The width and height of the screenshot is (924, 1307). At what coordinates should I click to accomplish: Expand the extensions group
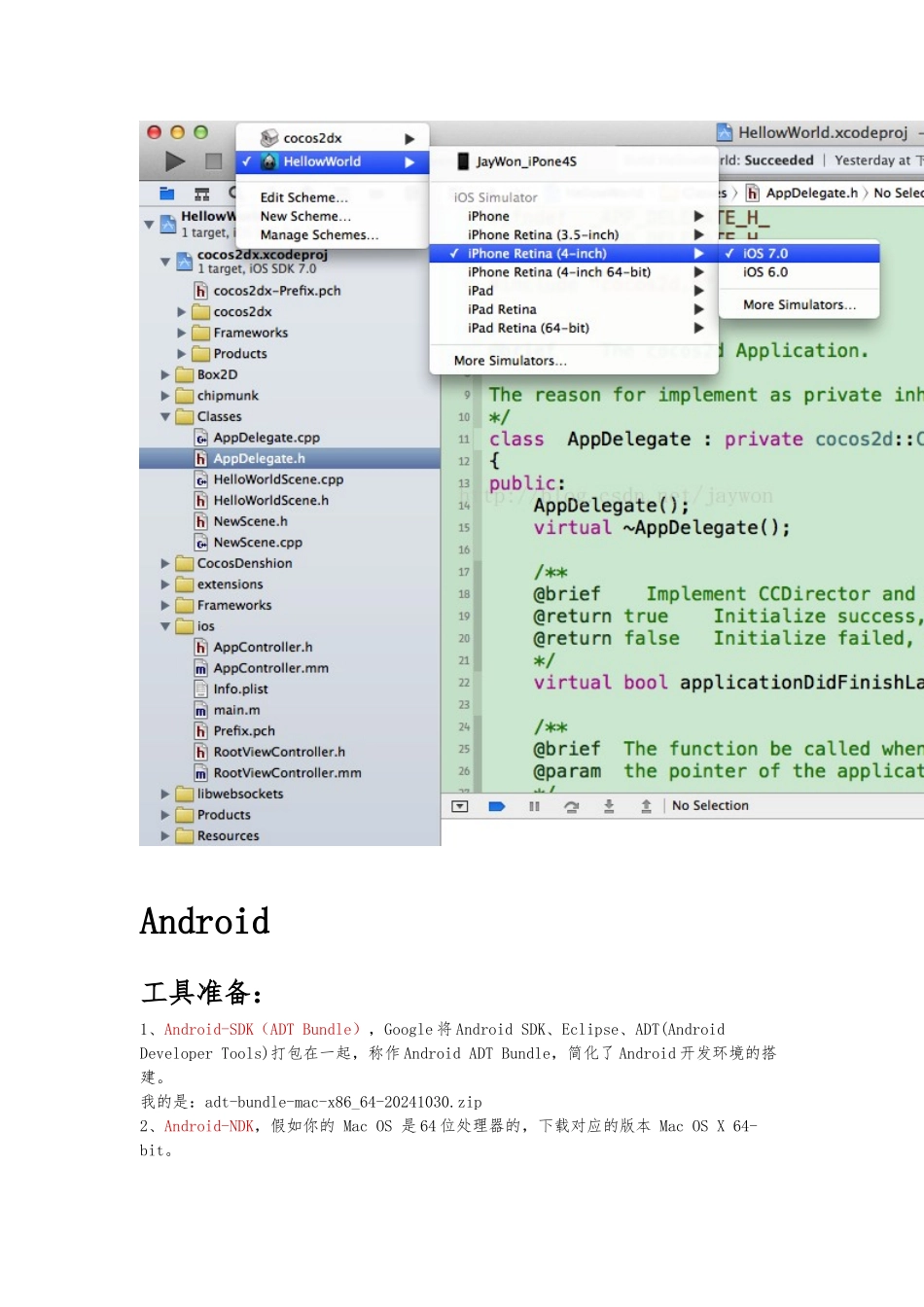click(165, 584)
